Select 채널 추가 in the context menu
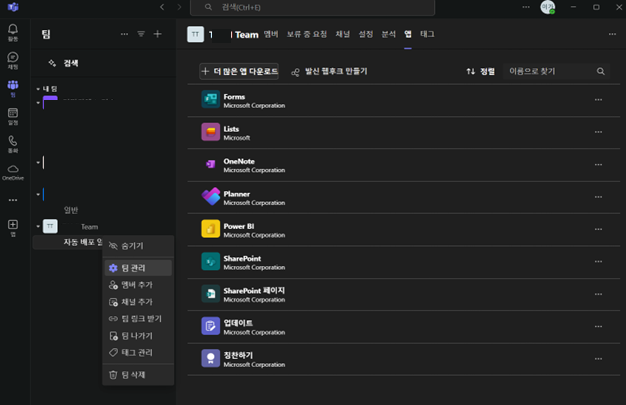 point(138,302)
